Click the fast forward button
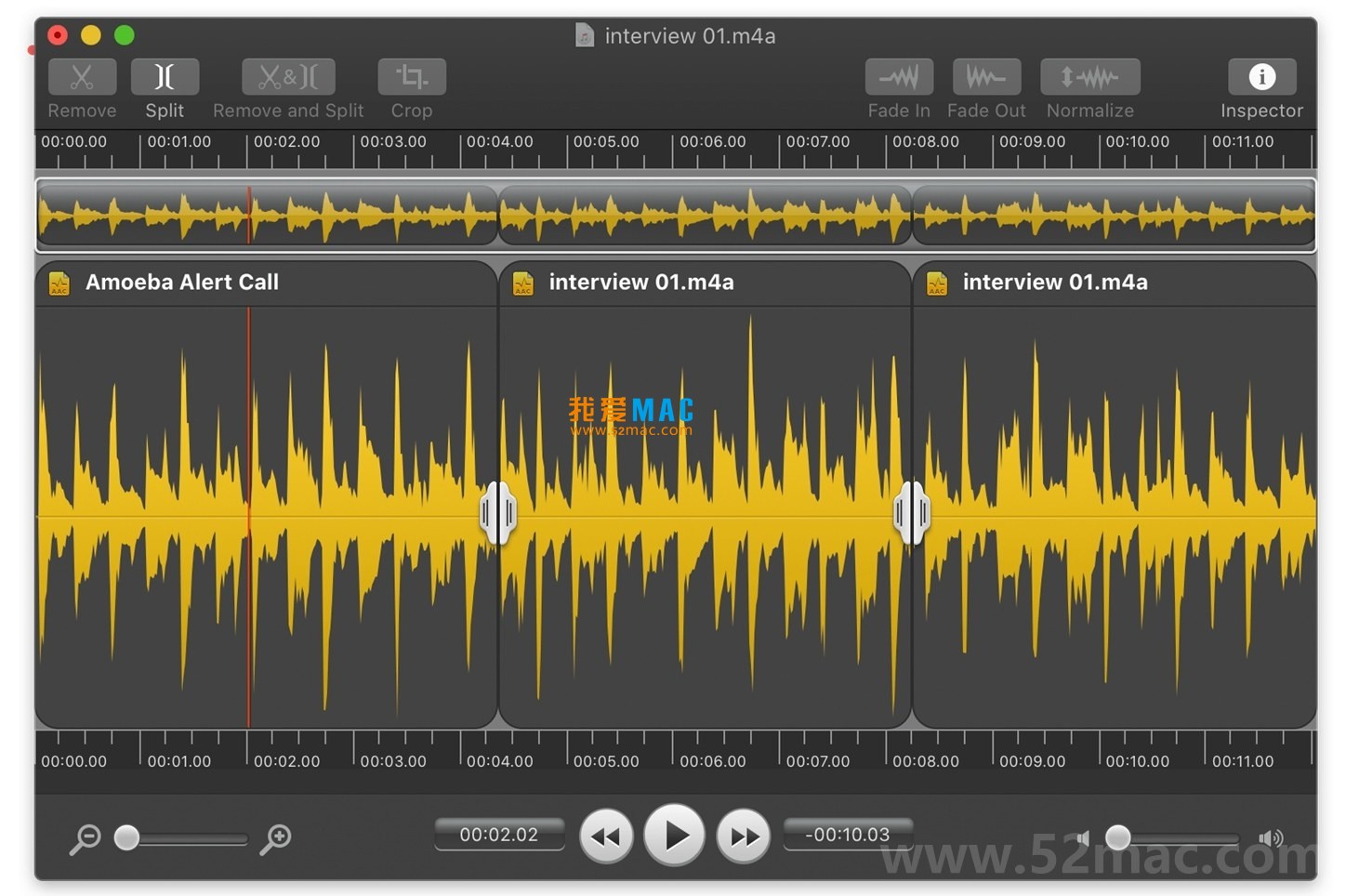1346x896 pixels. pyautogui.click(x=744, y=837)
